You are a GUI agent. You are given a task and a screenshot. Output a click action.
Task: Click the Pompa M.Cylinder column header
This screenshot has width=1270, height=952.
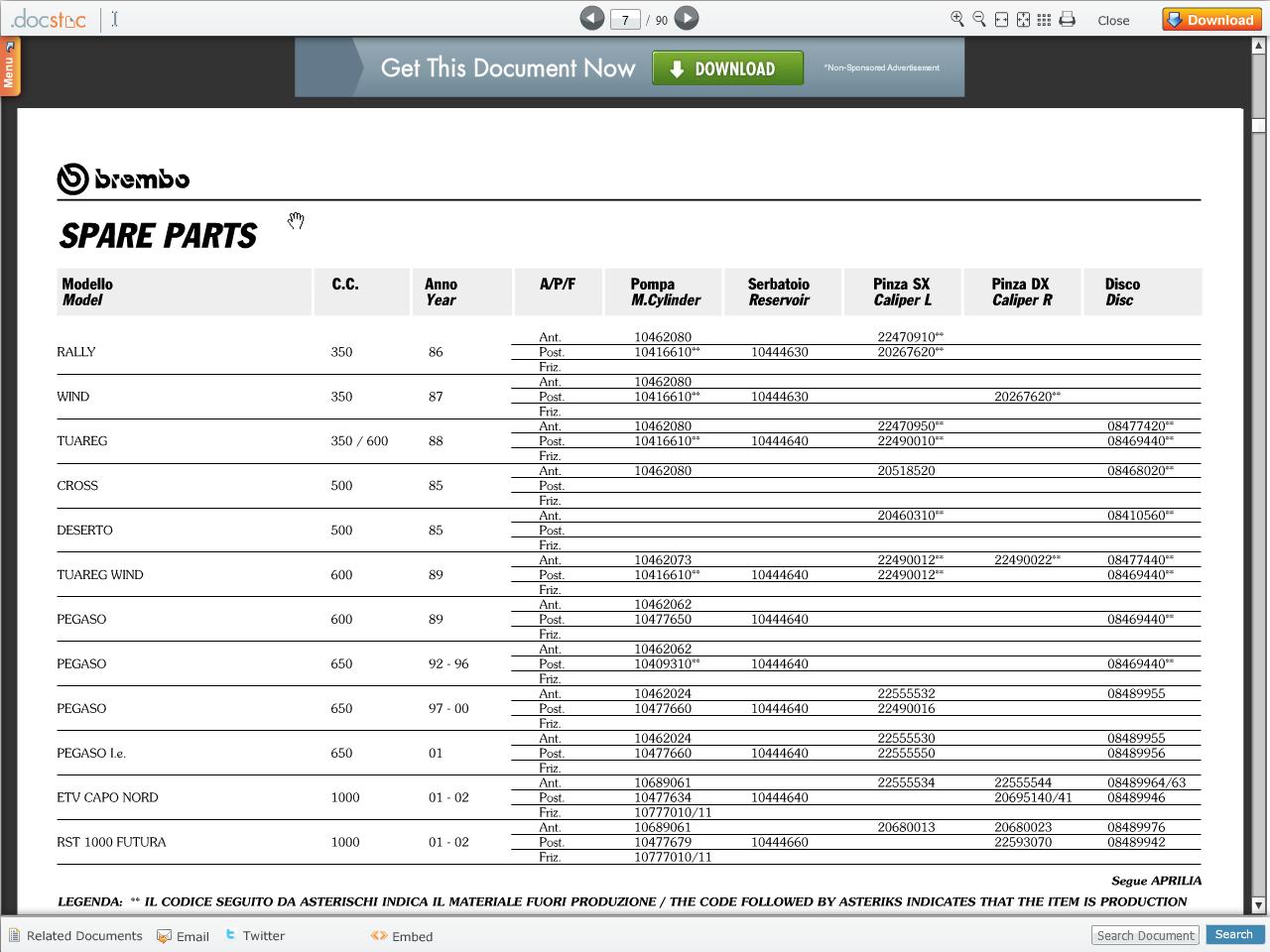[x=665, y=292]
